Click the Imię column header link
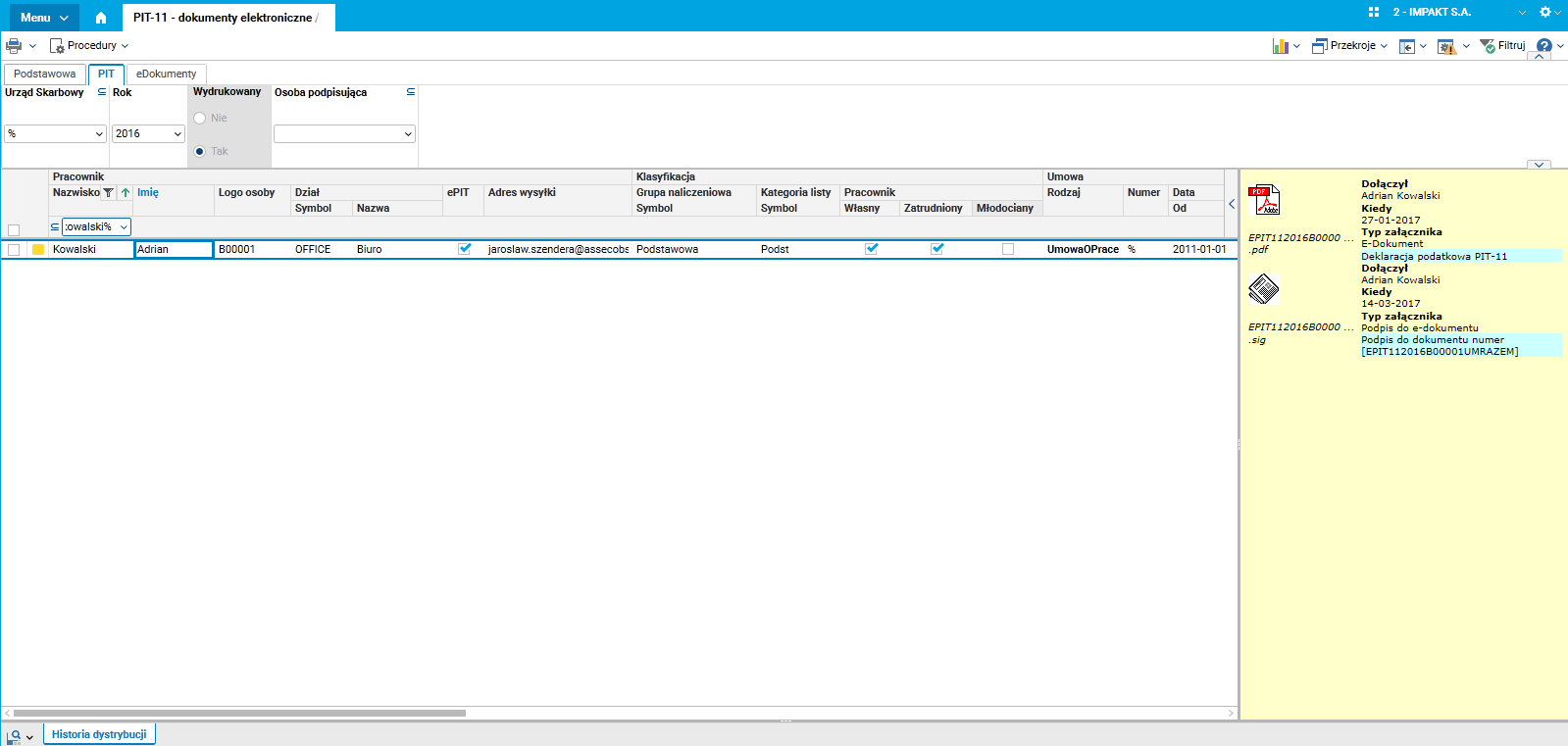1568x746 pixels. pyautogui.click(x=148, y=193)
